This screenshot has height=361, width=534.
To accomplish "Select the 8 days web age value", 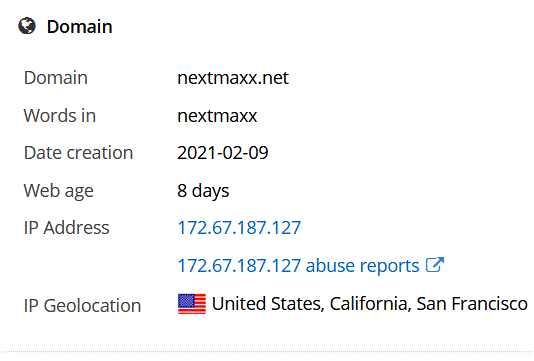I will pyautogui.click(x=203, y=191).
